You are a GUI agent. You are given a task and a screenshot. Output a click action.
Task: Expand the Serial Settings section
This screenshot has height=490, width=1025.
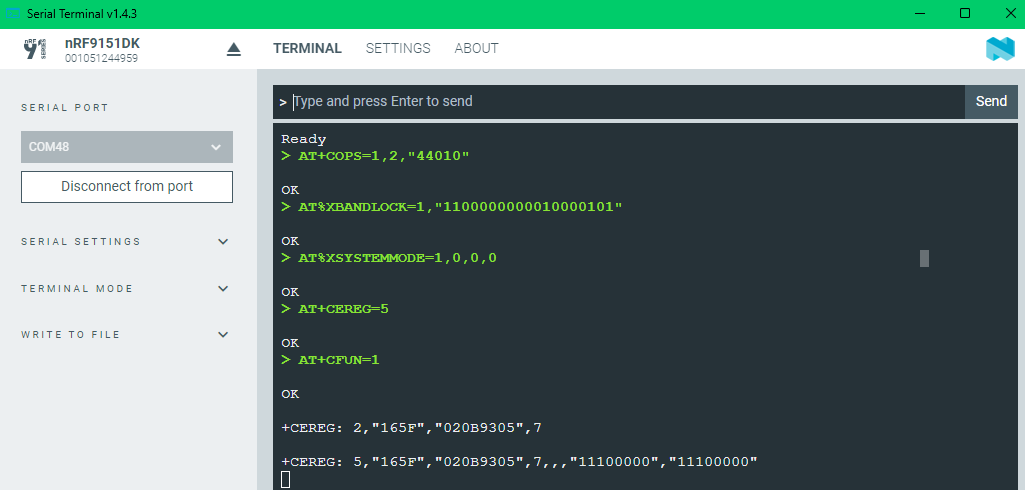[x=126, y=242]
